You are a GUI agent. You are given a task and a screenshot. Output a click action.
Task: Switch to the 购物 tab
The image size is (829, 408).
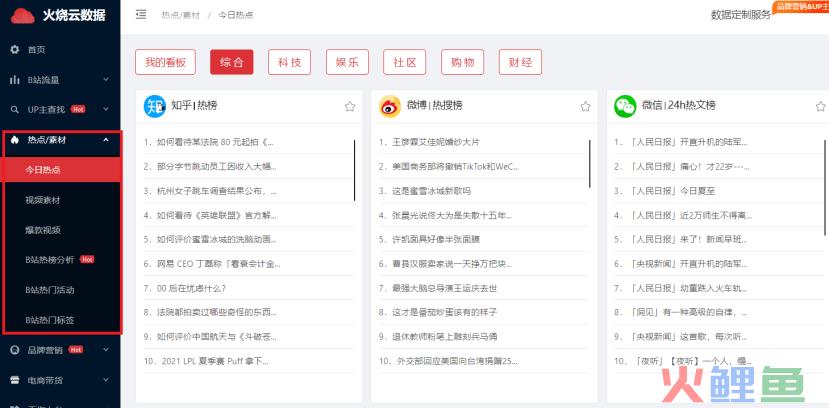click(x=463, y=62)
